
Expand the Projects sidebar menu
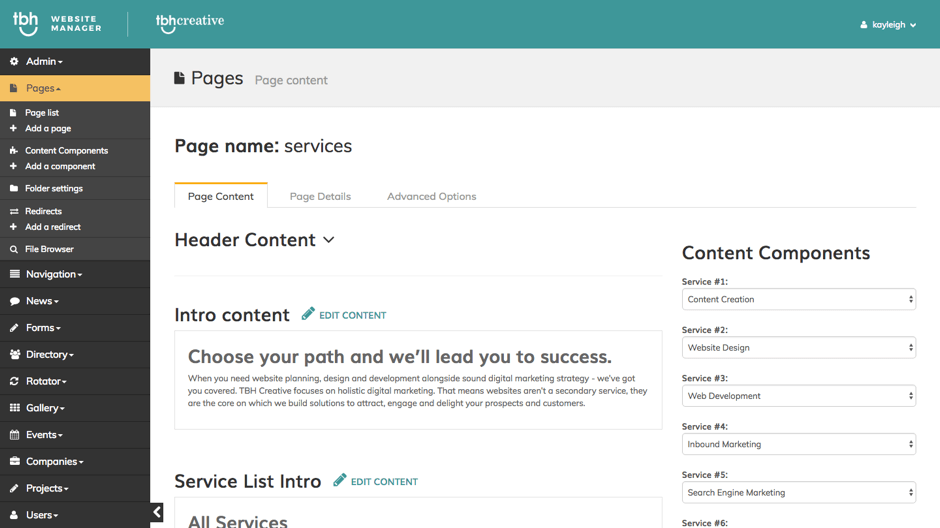pyautogui.click(x=75, y=488)
